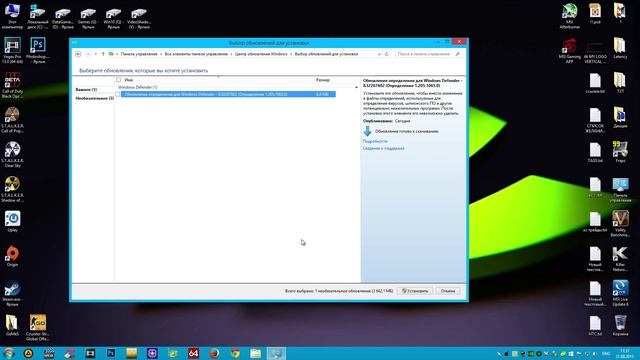
Task: Open the Необязательное (3) updates tab
Action: coord(94,98)
